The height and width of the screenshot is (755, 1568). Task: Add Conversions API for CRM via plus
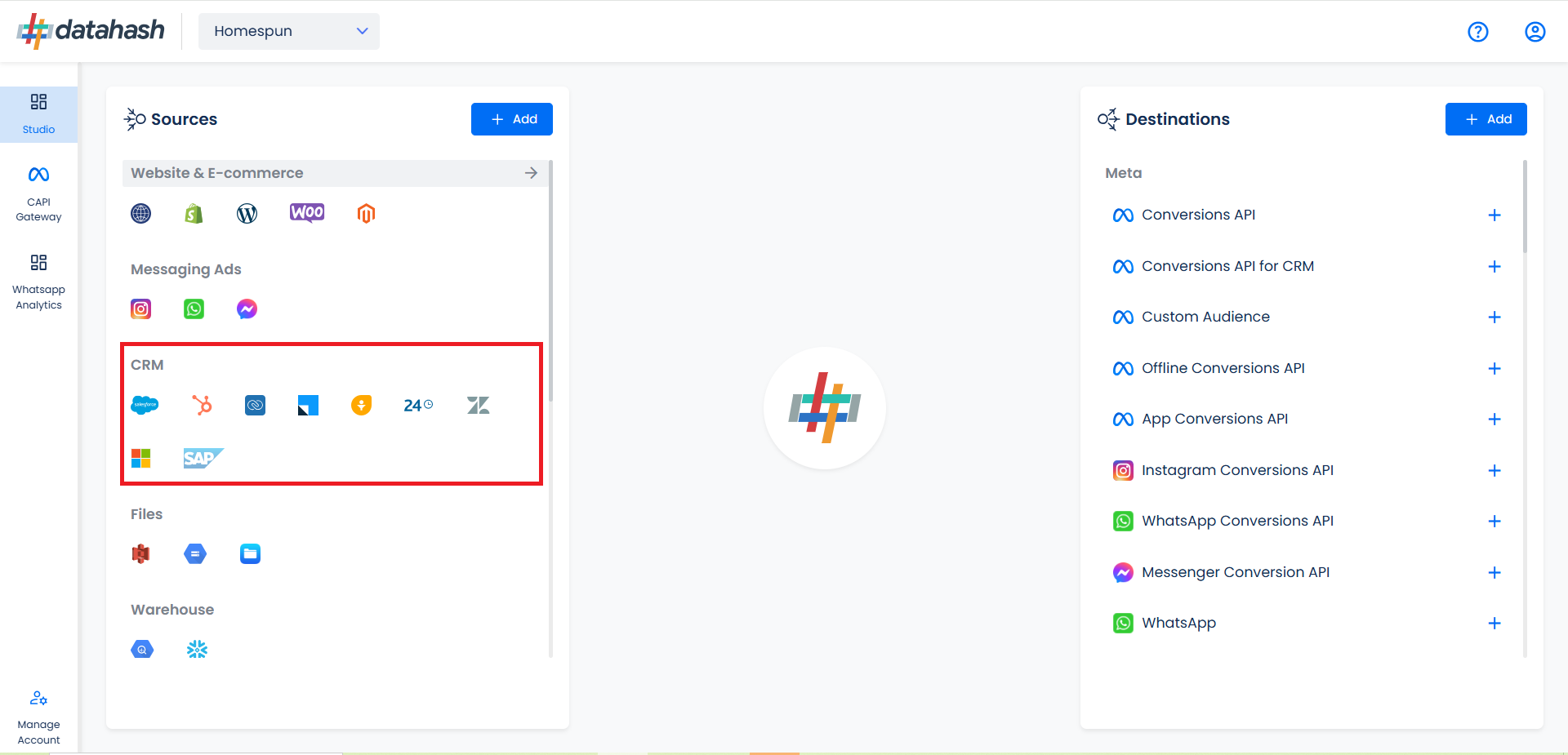pos(1494,267)
